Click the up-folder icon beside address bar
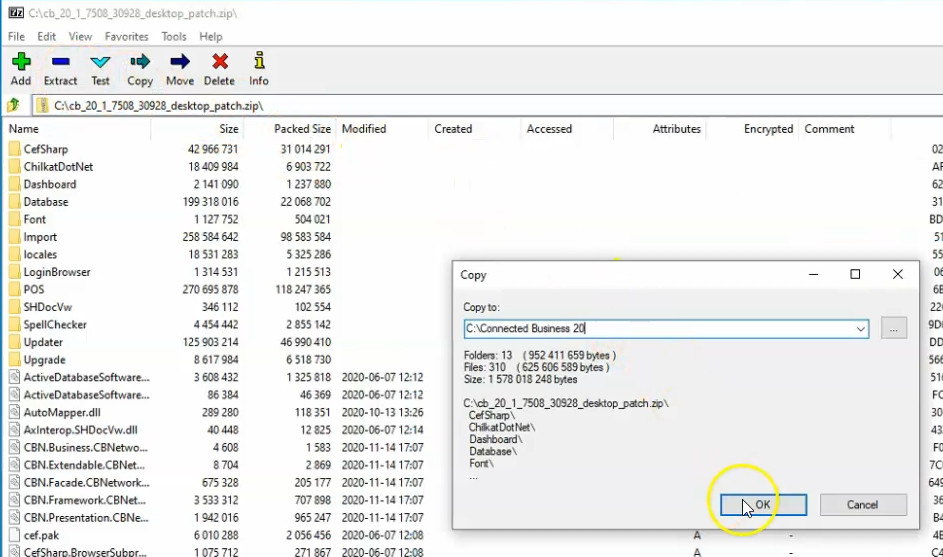943x557 pixels. point(14,105)
